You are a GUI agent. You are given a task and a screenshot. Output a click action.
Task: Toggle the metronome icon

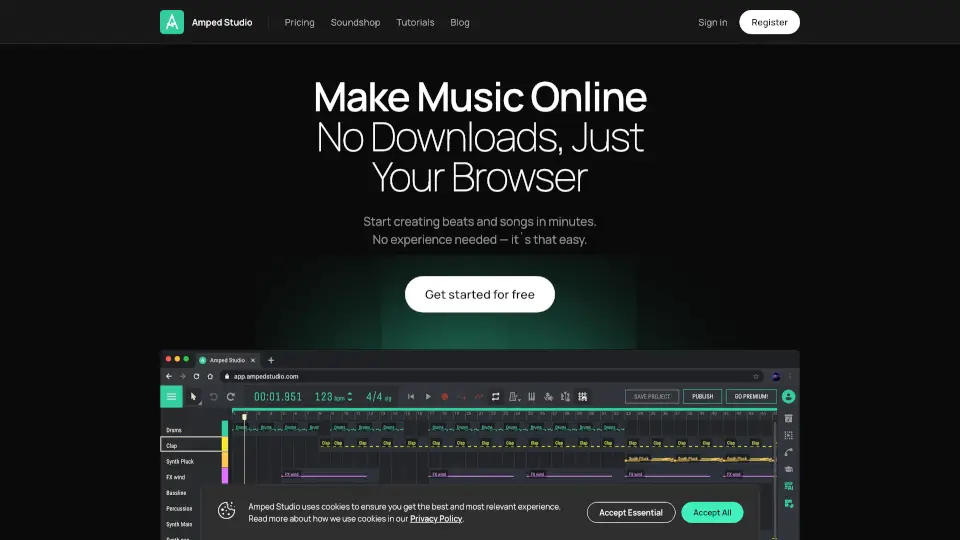click(513, 397)
